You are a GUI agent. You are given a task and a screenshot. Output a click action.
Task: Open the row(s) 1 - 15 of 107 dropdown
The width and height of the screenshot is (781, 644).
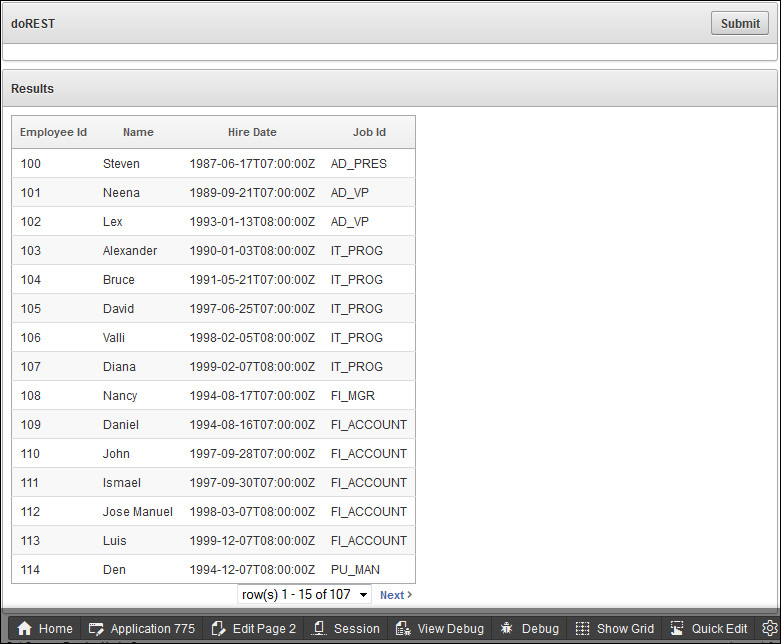click(x=304, y=594)
